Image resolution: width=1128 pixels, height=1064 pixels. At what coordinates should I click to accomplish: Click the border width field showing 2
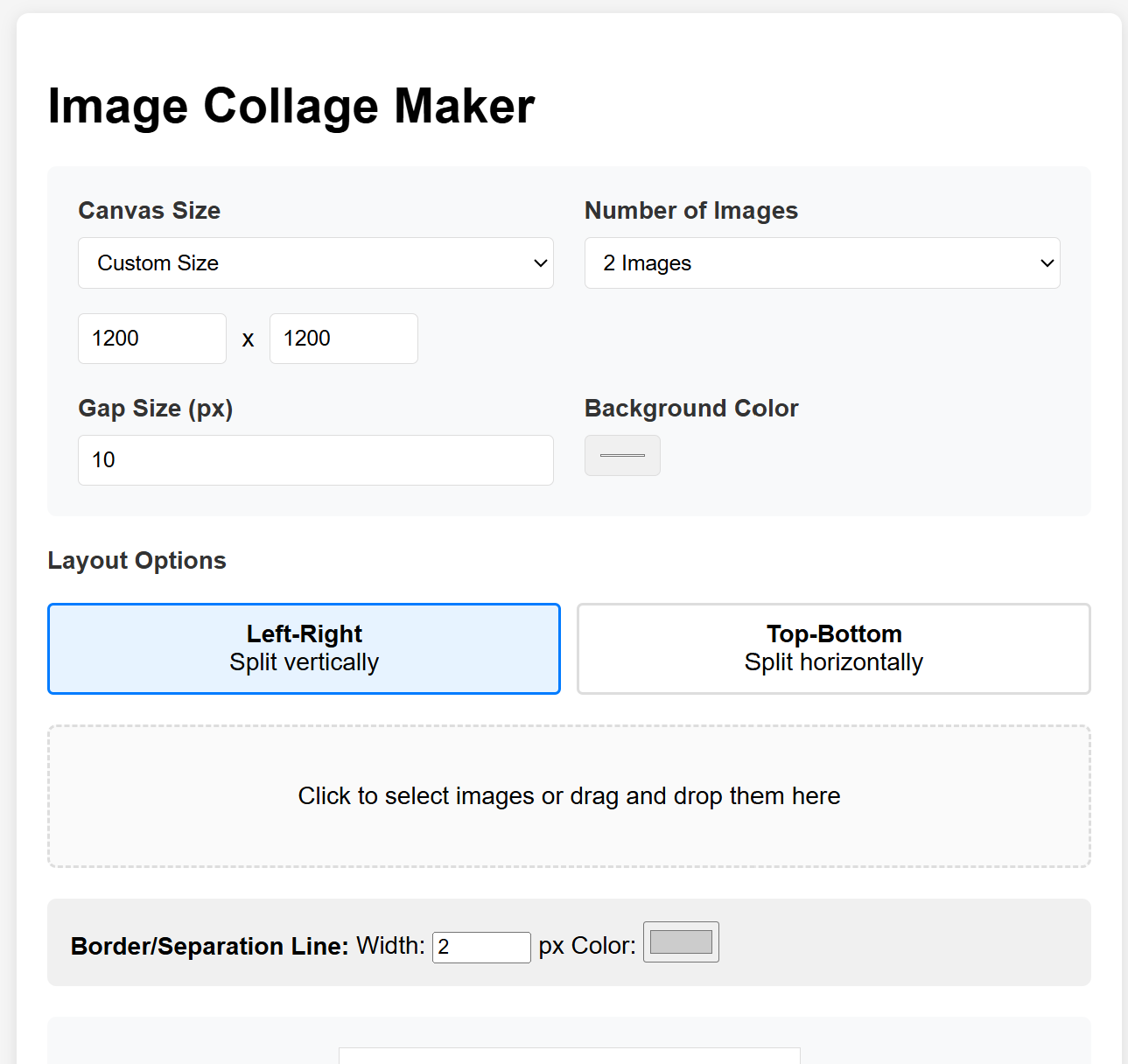(480, 947)
